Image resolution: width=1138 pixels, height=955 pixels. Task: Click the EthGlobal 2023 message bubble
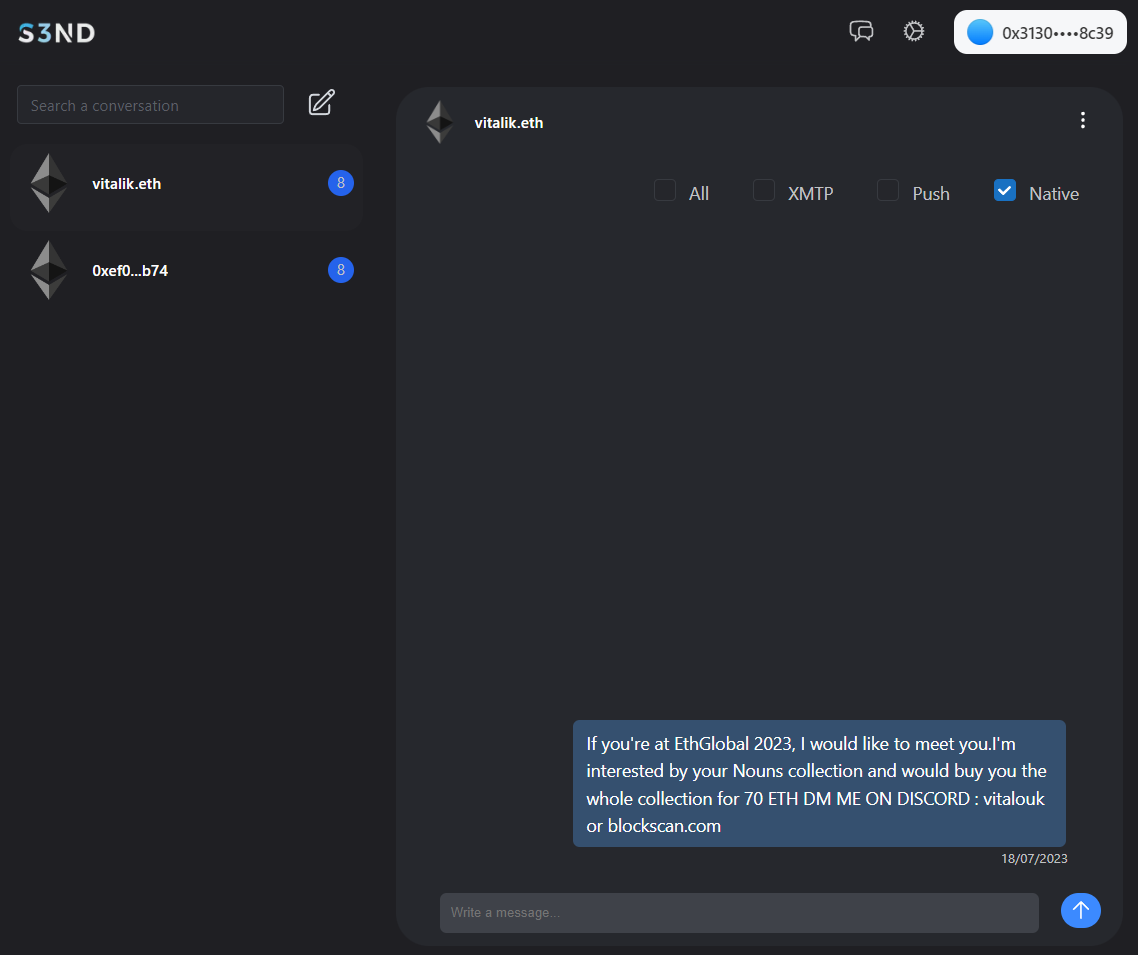[x=818, y=784]
